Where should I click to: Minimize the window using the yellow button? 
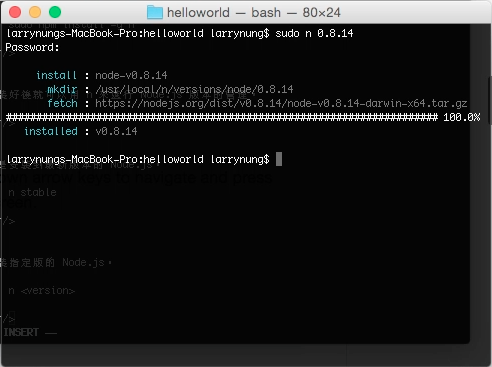[35, 12]
